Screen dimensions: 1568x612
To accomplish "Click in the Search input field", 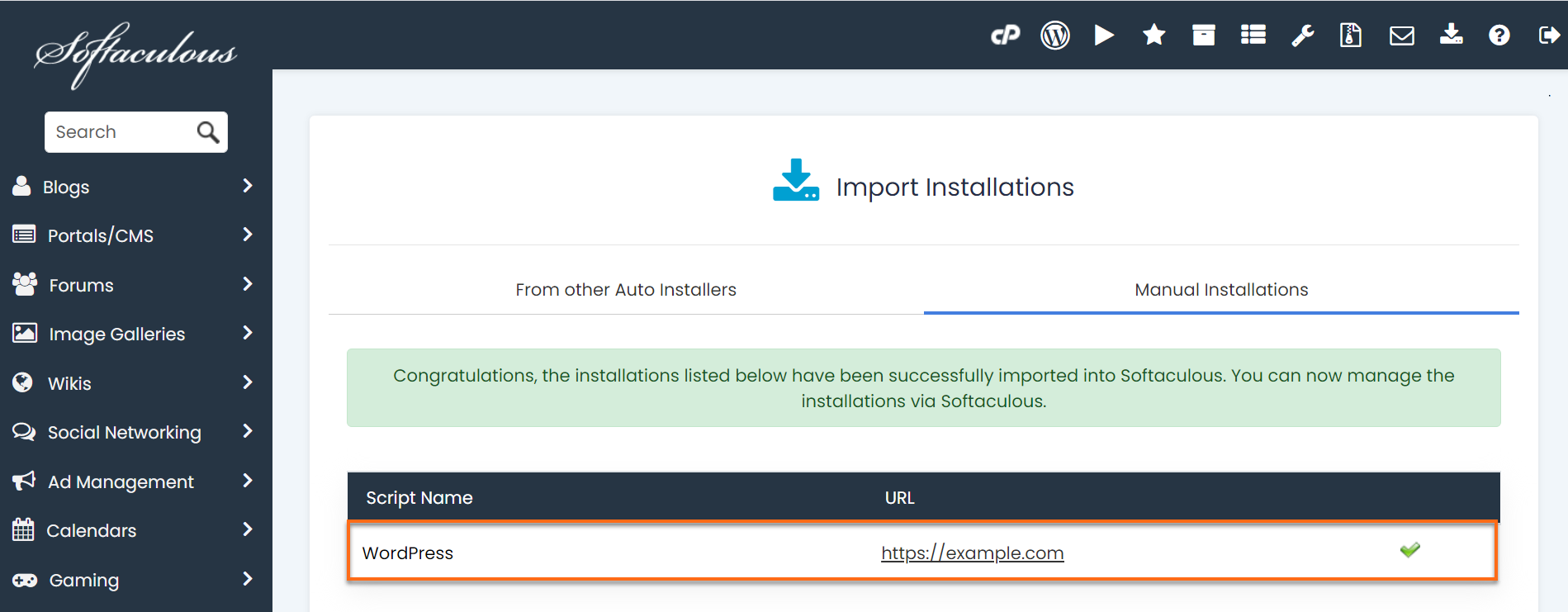I will 120,132.
